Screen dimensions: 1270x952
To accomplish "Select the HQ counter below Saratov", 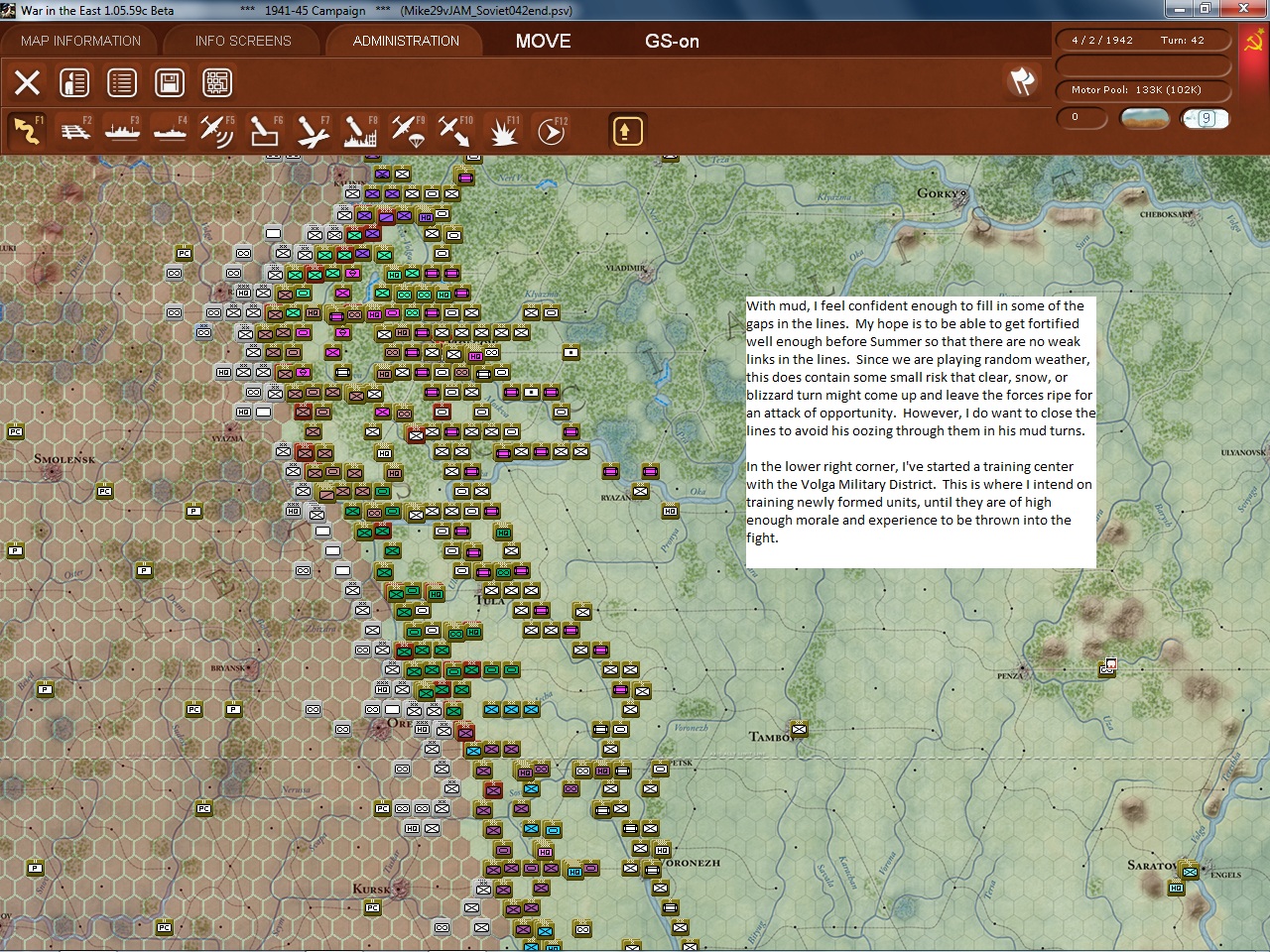I will coord(1176,889).
